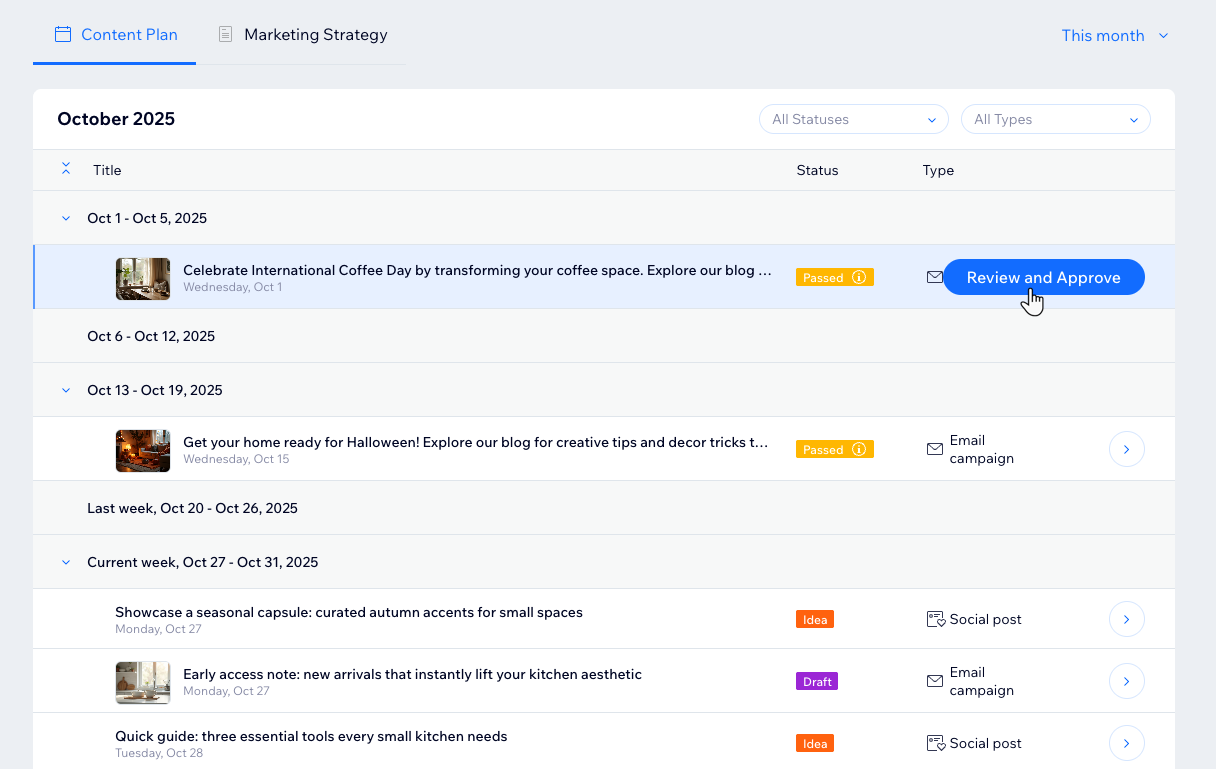Click social post icon in seasonal capsule row
The image size is (1216, 769).
point(936,620)
